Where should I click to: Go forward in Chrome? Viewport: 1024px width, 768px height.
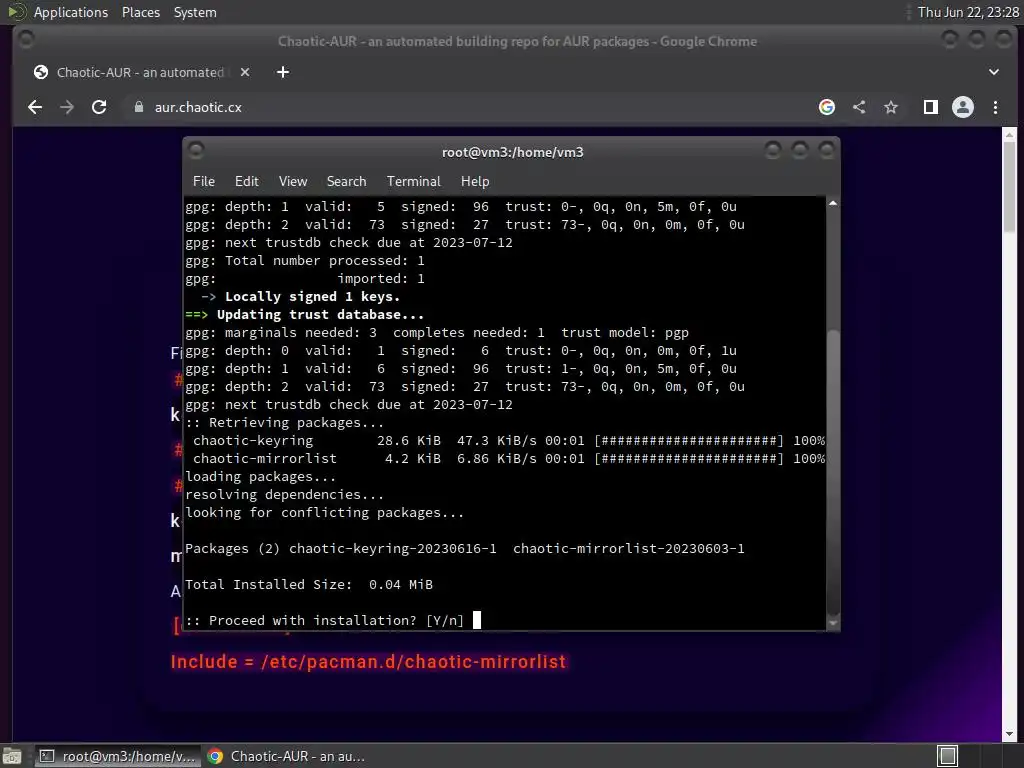(x=67, y=107)
